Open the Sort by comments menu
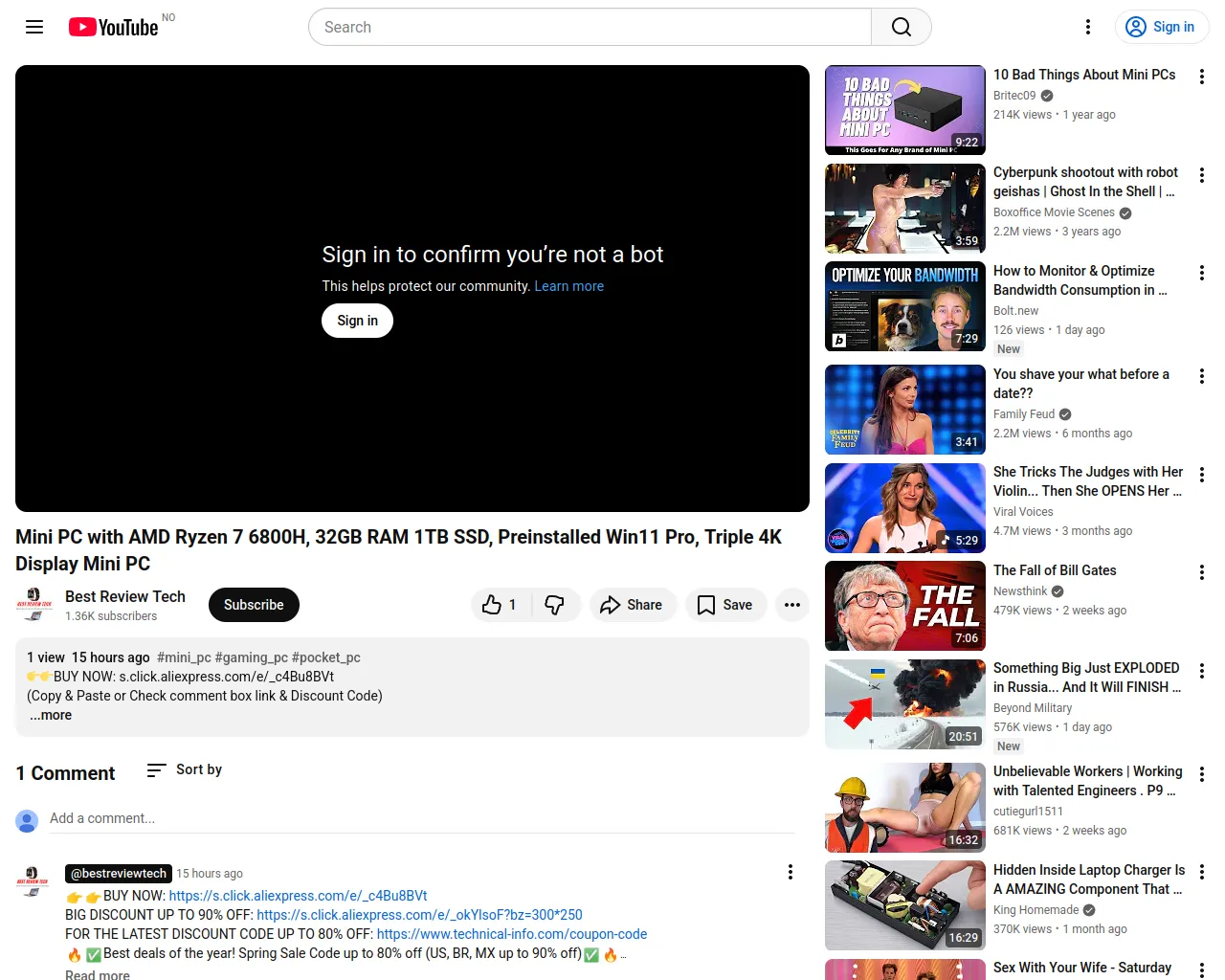This screenshot has width=1225, height=980. [x=184, y=769]
